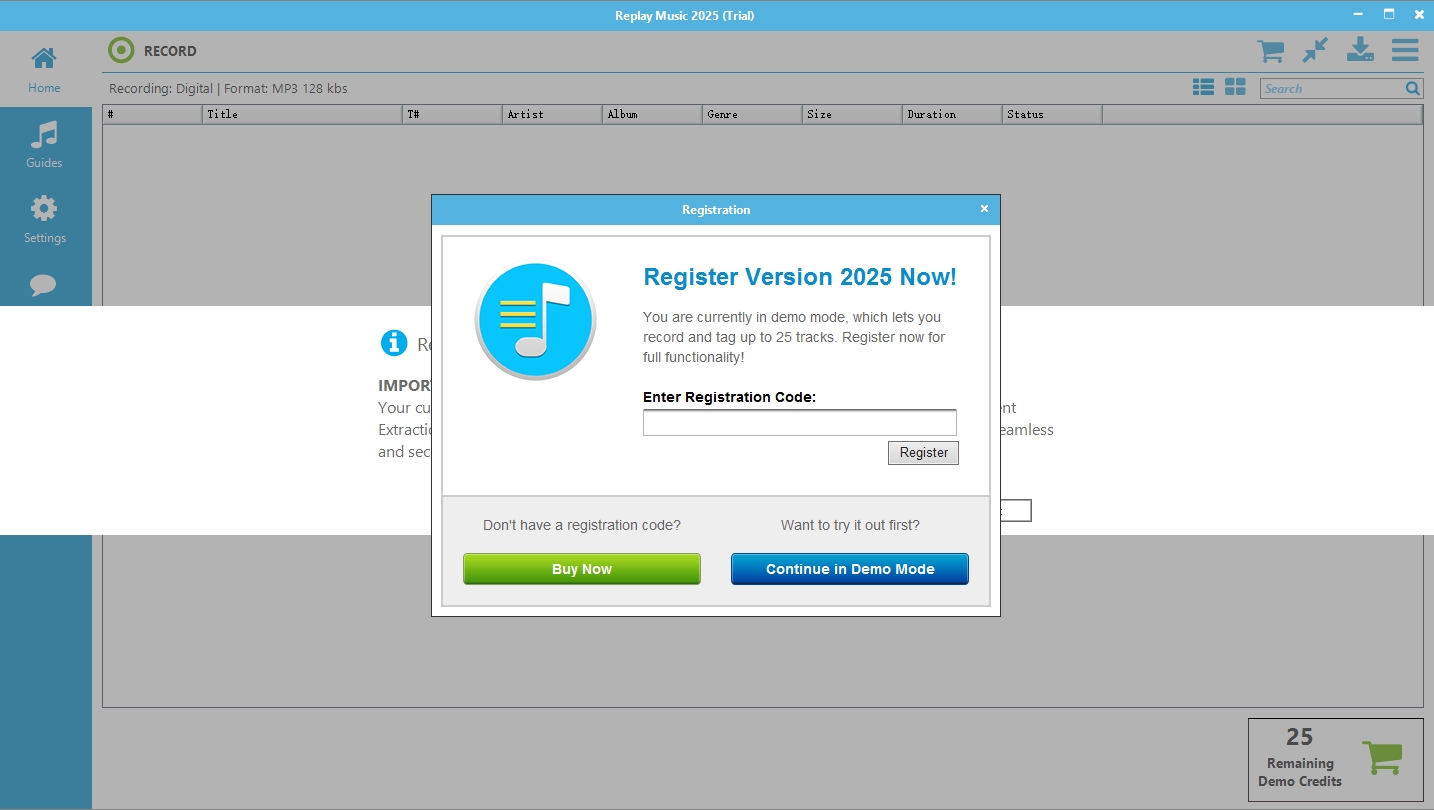Image resolution: width=1434 pixels, height=810 pixels.
Task: Switch to list view layout
Action: [1203, 88]
